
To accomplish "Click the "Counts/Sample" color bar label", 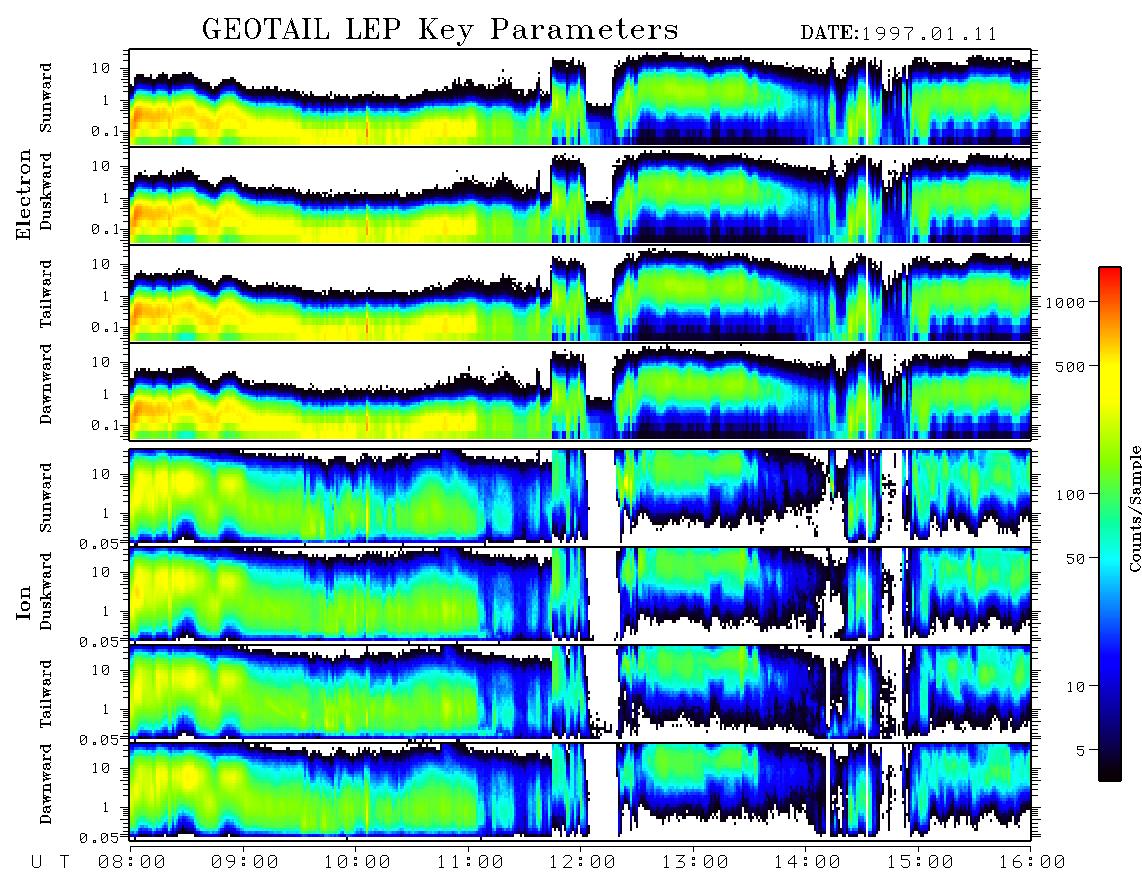I will tap(1134, 508).
